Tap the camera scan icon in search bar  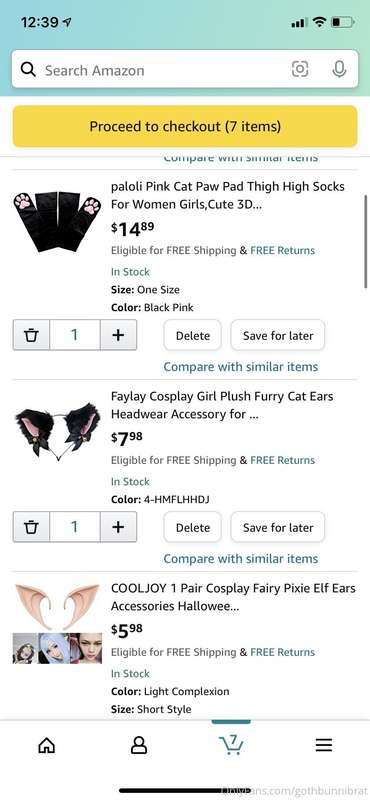click(300, 69)
